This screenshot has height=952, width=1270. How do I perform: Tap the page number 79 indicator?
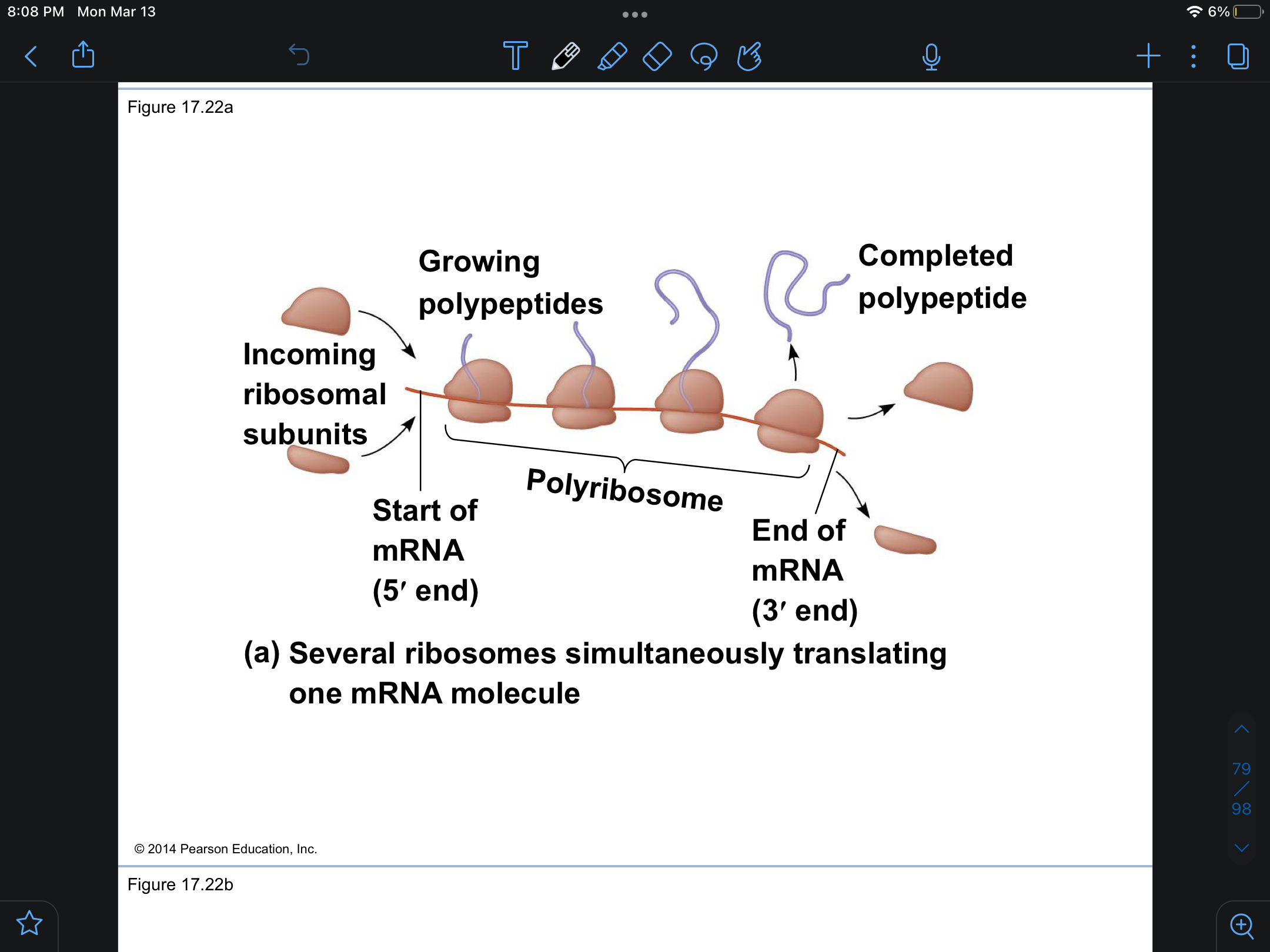pos(1241,769)
